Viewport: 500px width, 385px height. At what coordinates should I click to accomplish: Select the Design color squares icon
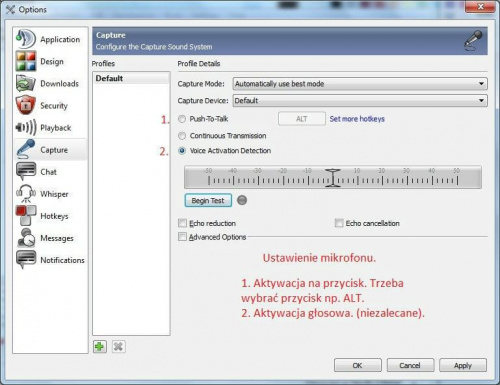26,61
